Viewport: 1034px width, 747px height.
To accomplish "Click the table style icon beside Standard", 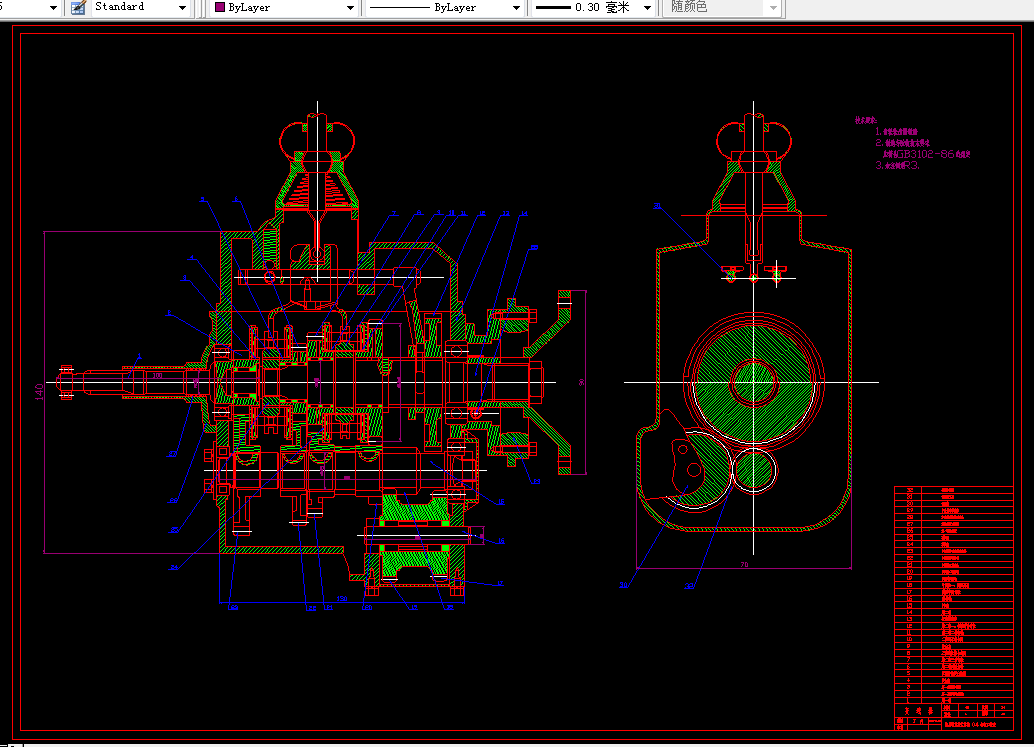I will [x=78, y=7].
